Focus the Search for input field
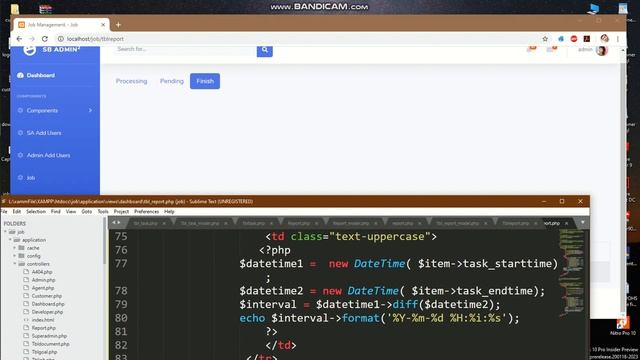640x360 pixels. pos(185,49)
